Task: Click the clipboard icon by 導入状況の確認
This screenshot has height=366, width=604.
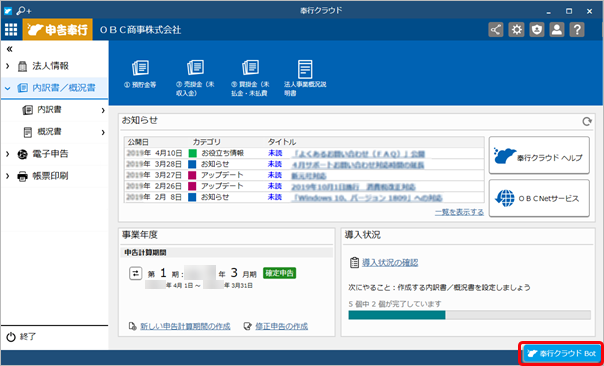Action: (x=354, y=263)
